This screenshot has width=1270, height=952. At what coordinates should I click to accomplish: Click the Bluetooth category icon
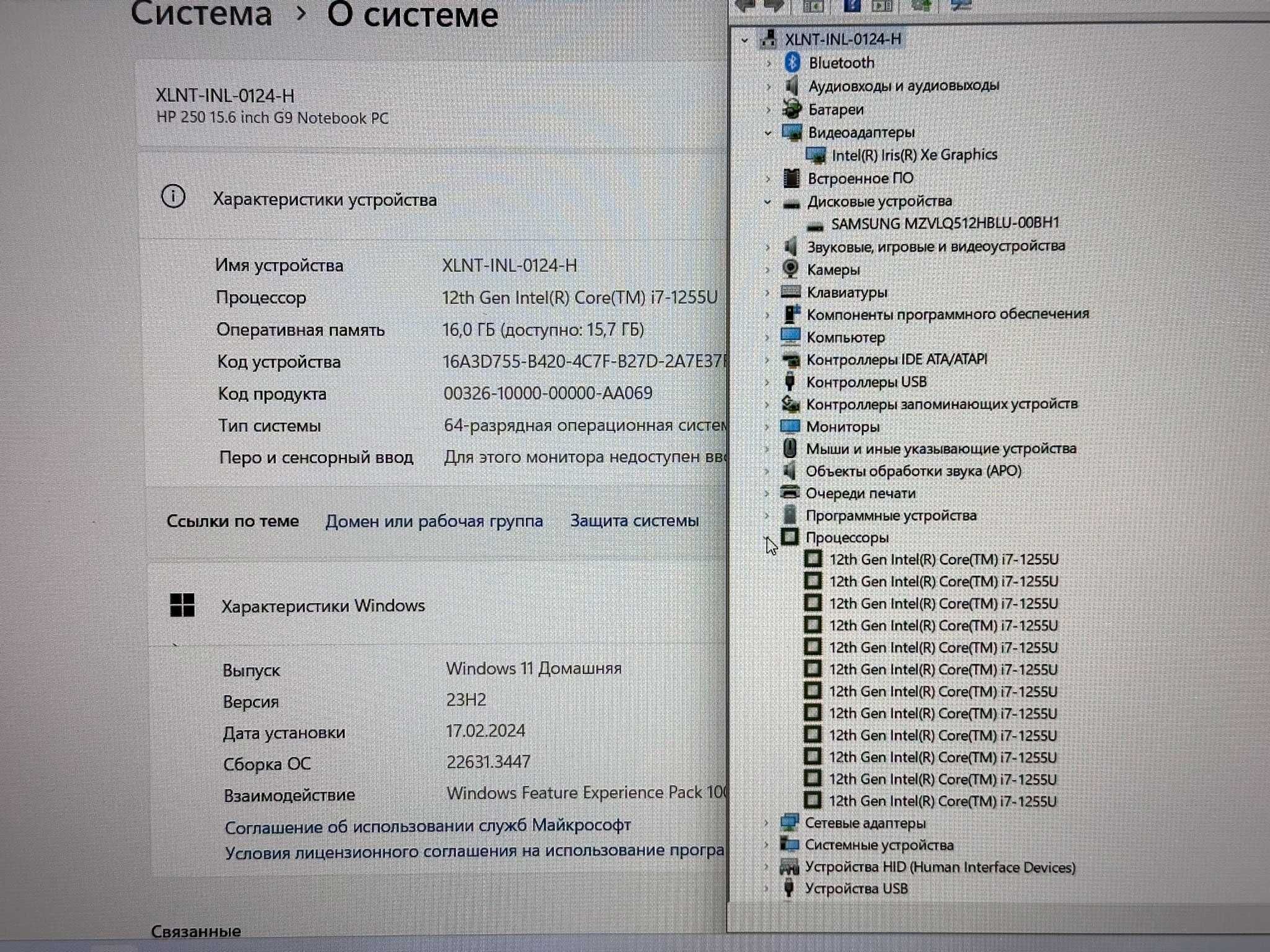tap(790, 62)
